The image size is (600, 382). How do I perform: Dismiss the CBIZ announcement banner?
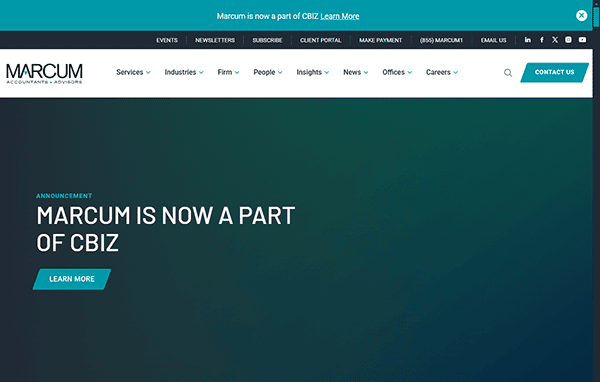(581, 15)
